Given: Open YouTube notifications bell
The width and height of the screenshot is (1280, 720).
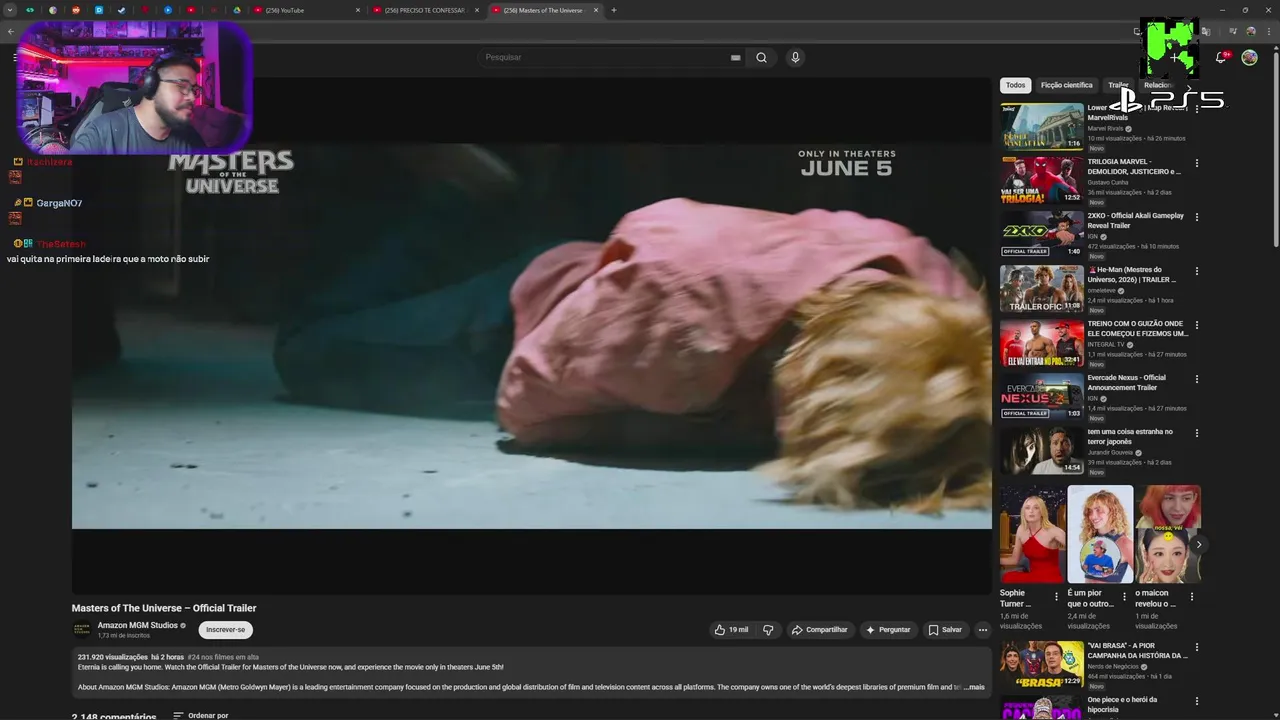Looking at the screenshot, I should coord(1221,57).
